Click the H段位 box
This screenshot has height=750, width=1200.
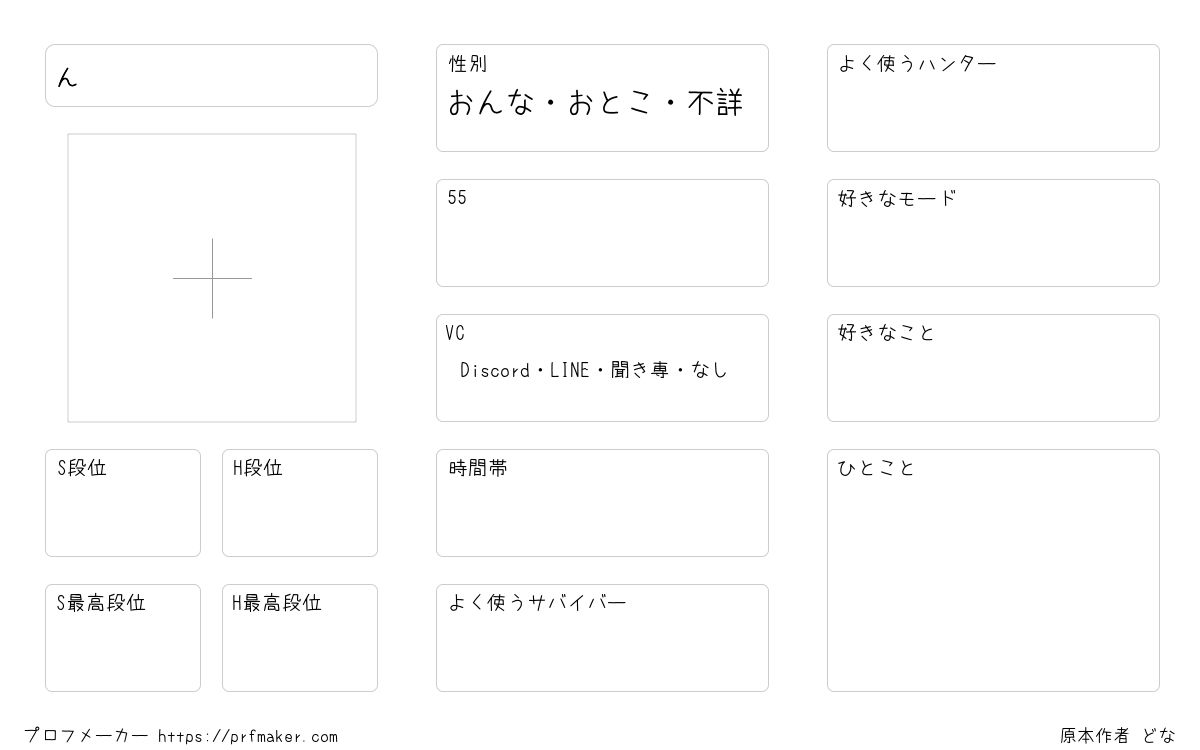pyautogui.click(x=300, y=503)
